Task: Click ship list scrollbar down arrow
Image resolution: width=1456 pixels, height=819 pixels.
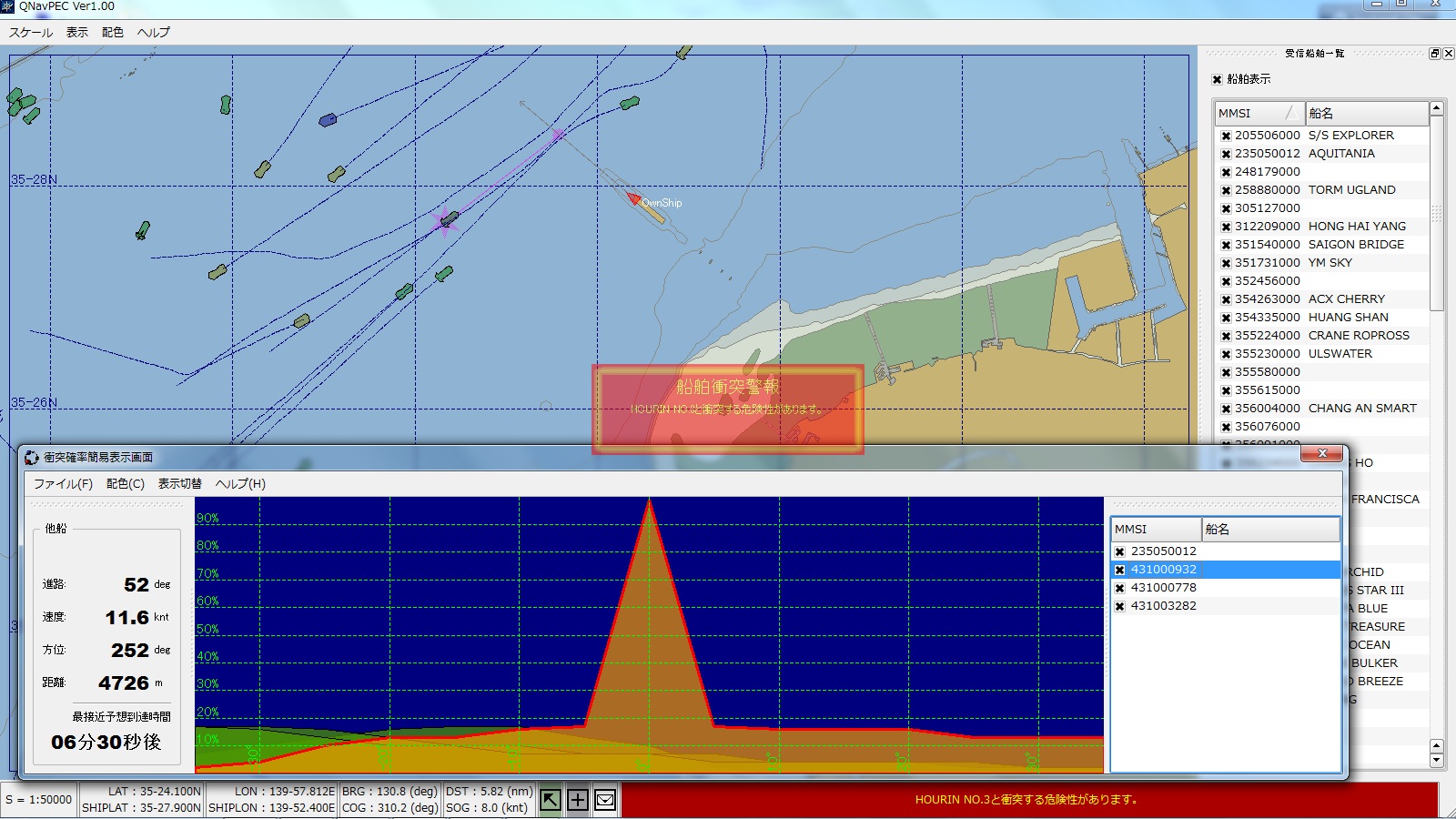Action: [1437, 760]
